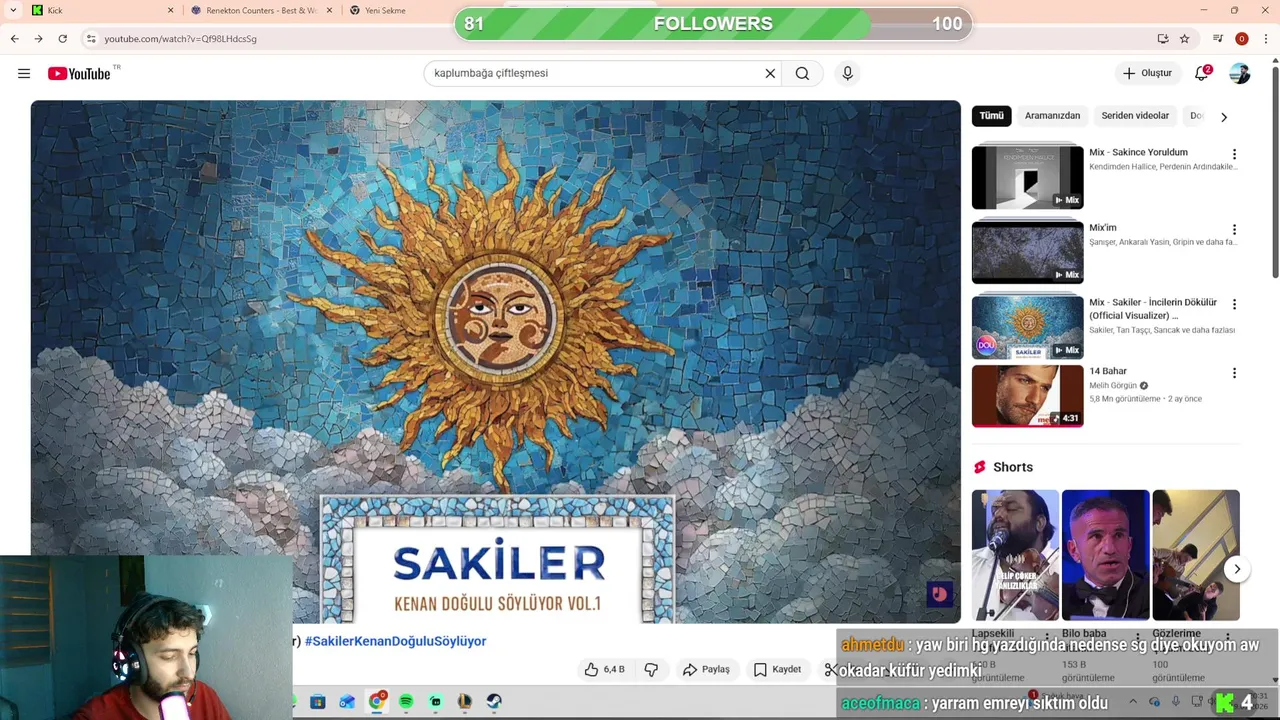Open the Short with the bearded singer
Viewport: 1280px width, 720px height.
point(1015,555)
